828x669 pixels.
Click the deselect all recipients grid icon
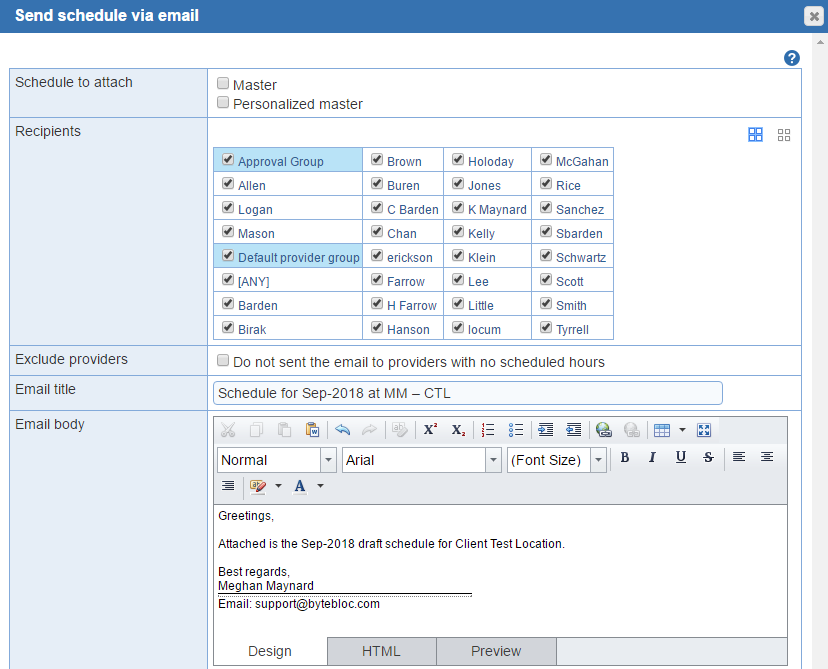(784, 135)
